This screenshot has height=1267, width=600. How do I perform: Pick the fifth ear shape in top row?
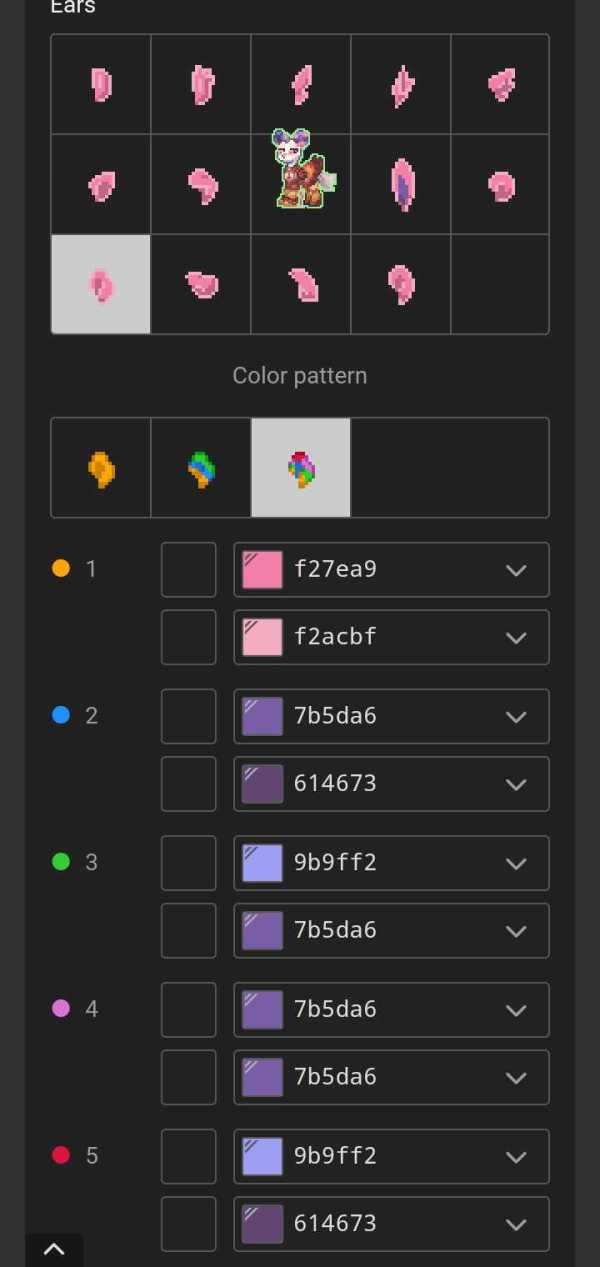pos(501,85)
